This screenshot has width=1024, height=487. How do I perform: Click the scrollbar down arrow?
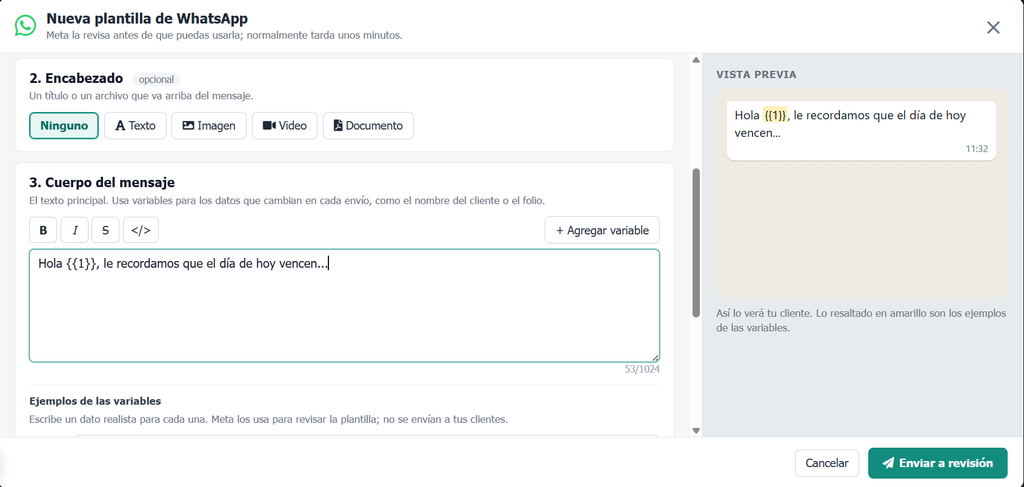pos(696,430)
